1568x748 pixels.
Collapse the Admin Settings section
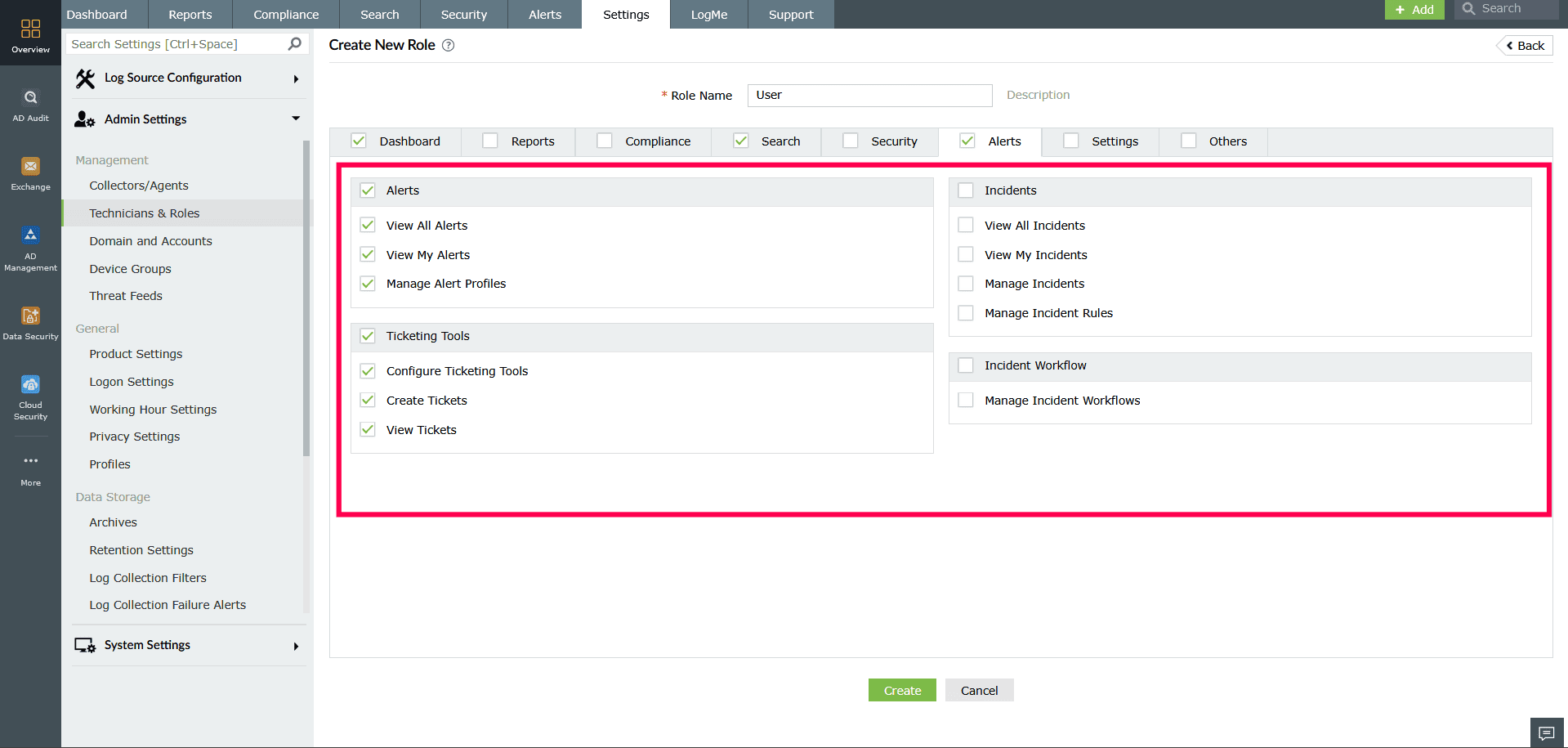(x=296, y=119)
